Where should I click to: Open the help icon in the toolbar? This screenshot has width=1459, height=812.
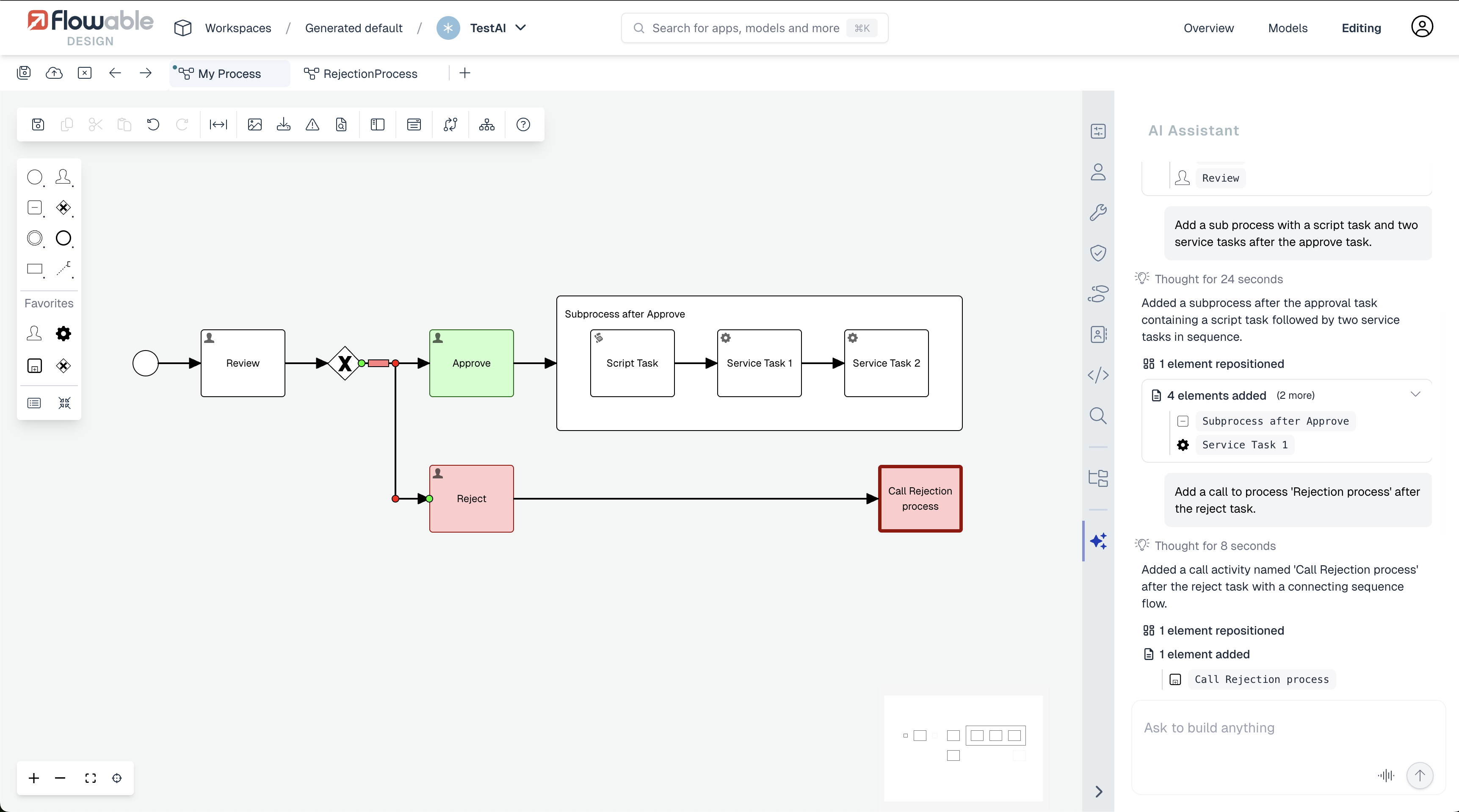coord(522,124)
